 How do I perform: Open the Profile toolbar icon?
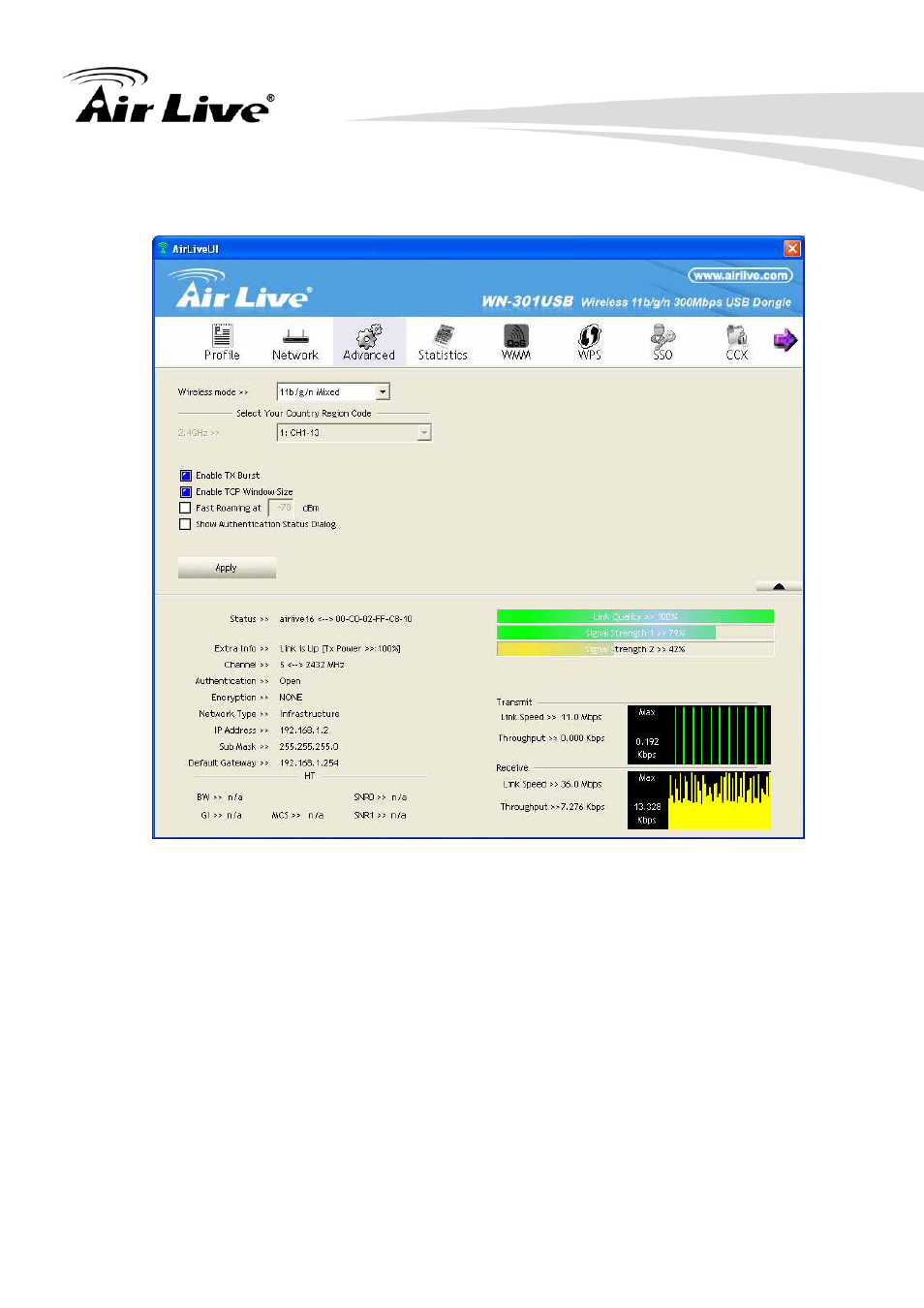click(222, 342)
